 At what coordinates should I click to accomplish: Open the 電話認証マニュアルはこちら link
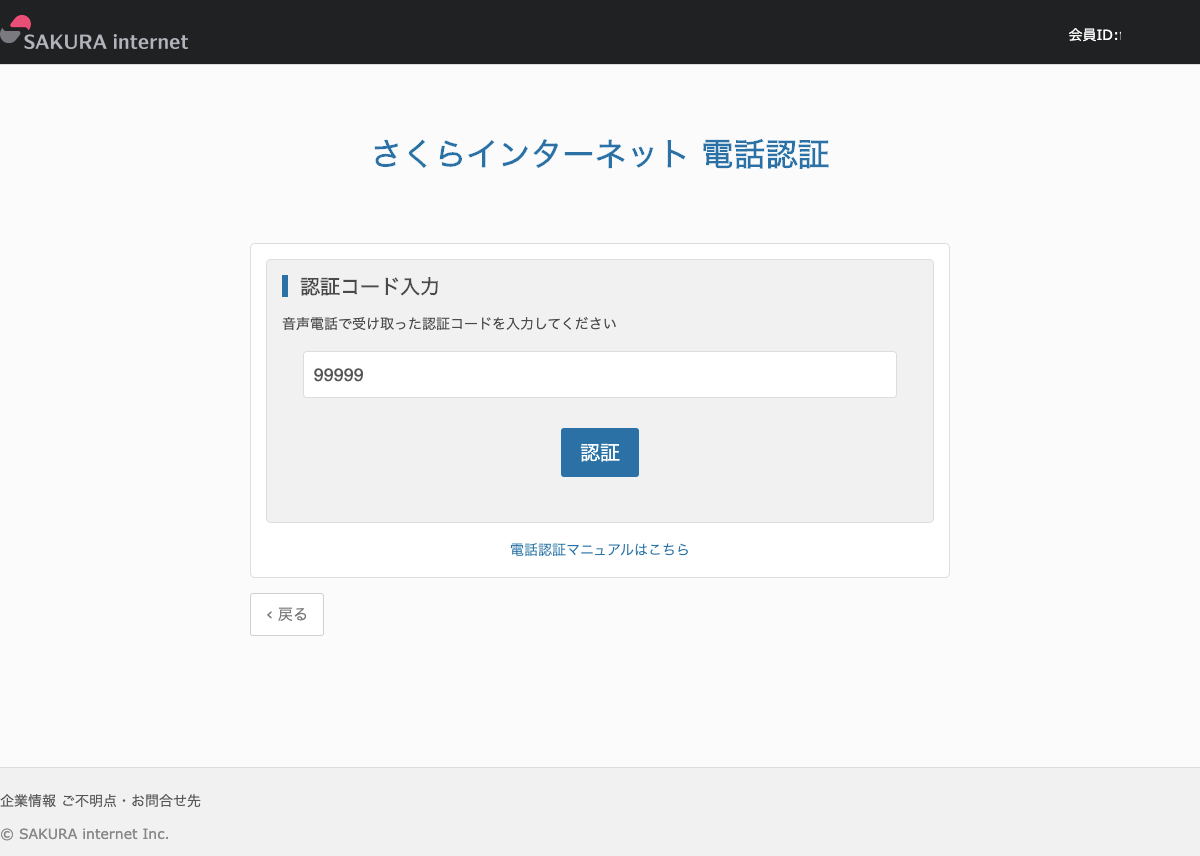[599, 550]
